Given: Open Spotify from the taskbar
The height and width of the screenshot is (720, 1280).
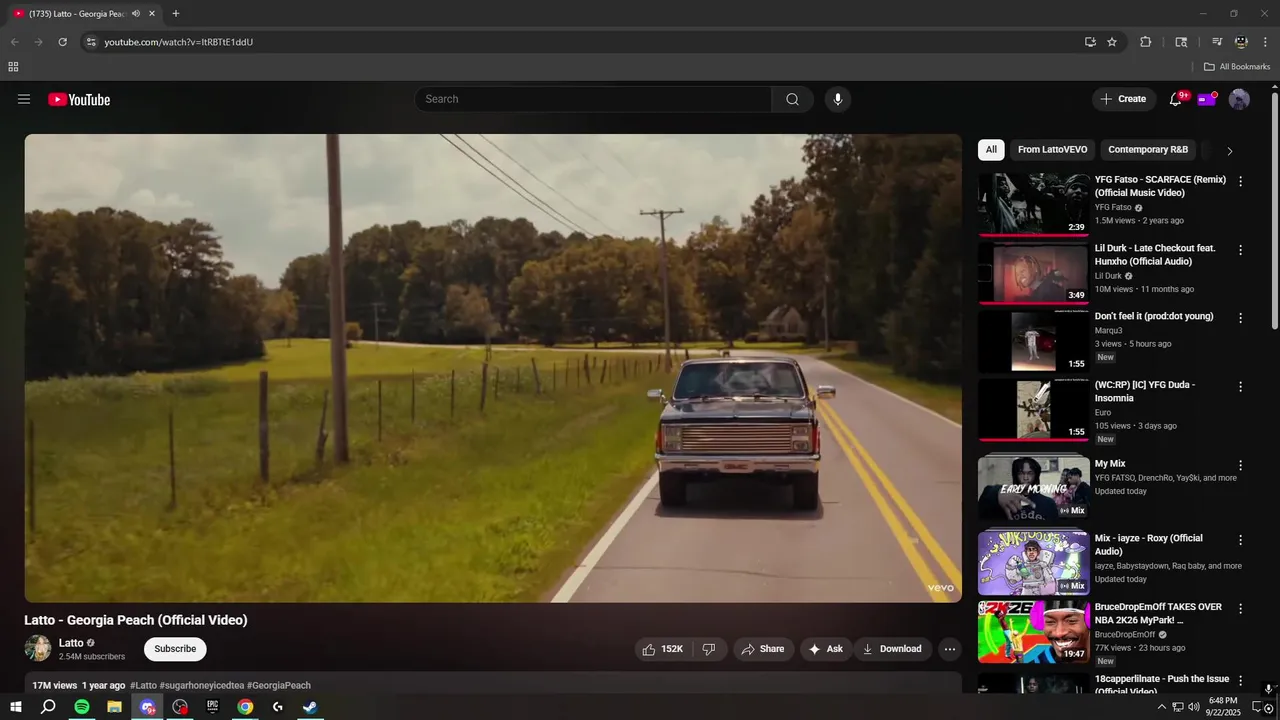Looking at the screenshot, I should (x=82, y=707).
